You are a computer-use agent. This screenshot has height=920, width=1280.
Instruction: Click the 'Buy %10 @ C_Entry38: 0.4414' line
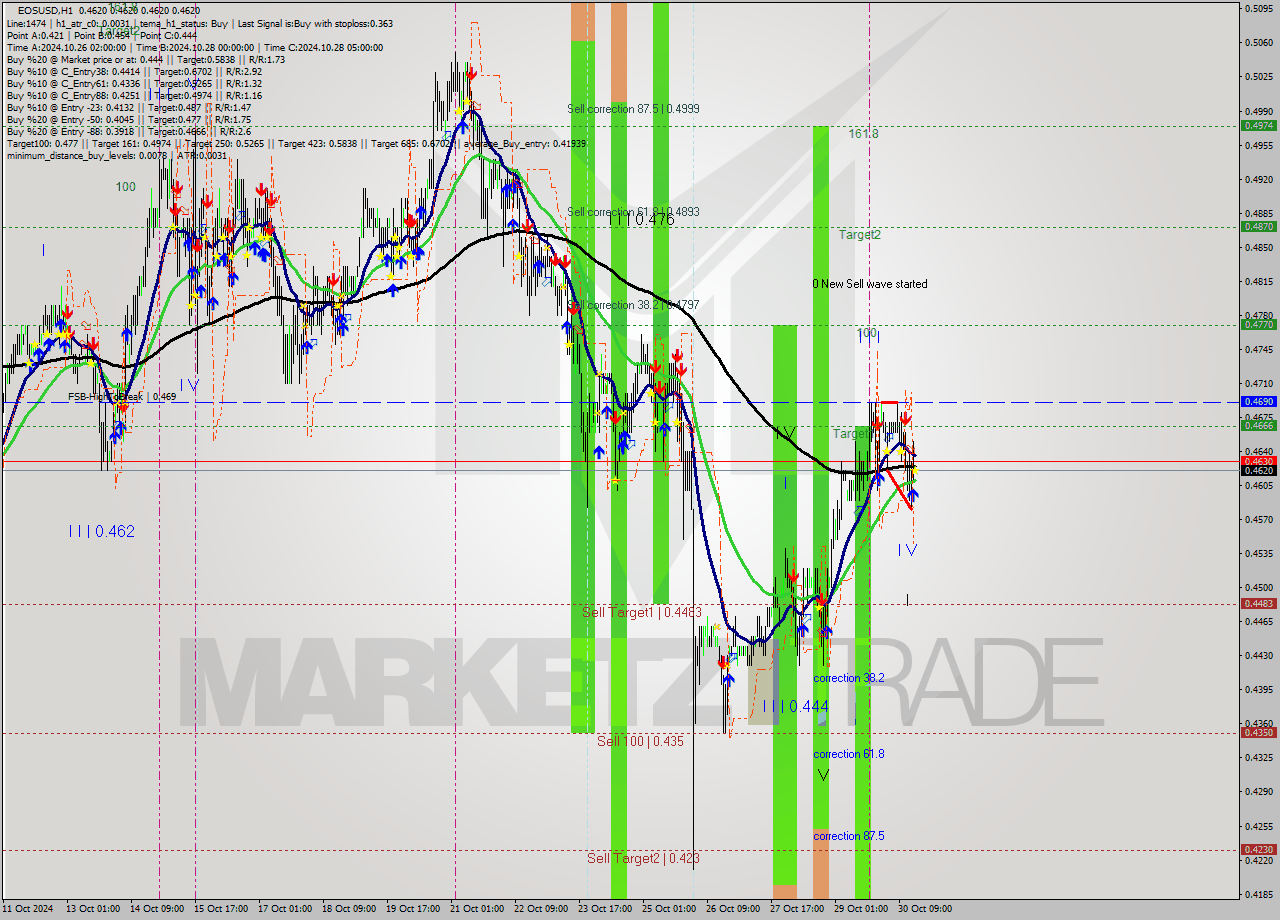[x=134, y=72]
